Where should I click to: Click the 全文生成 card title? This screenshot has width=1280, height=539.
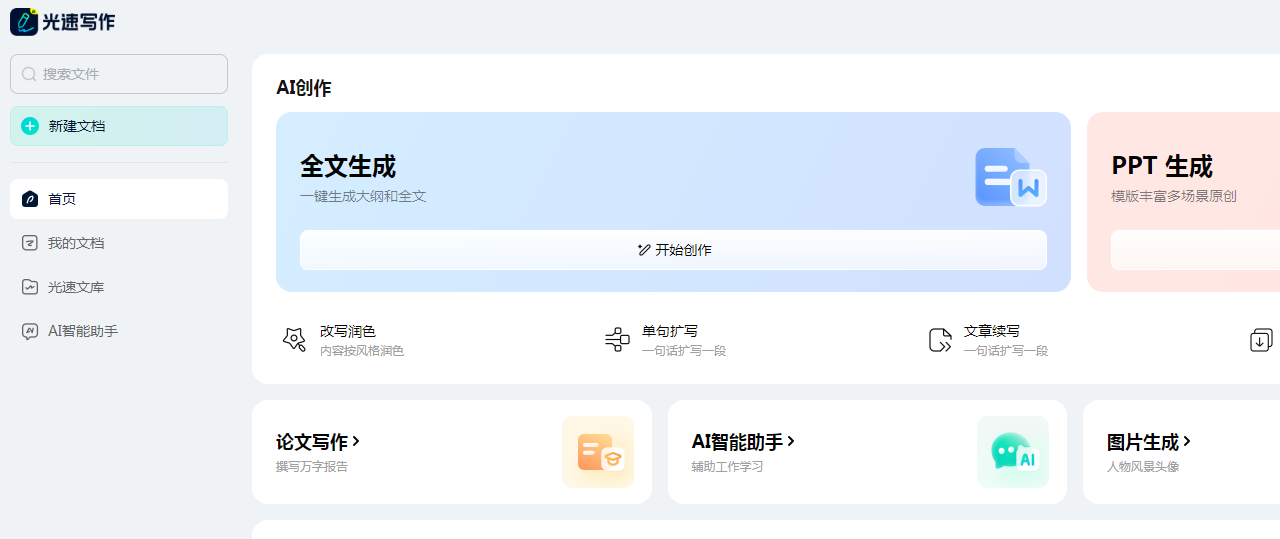[348, 166]
